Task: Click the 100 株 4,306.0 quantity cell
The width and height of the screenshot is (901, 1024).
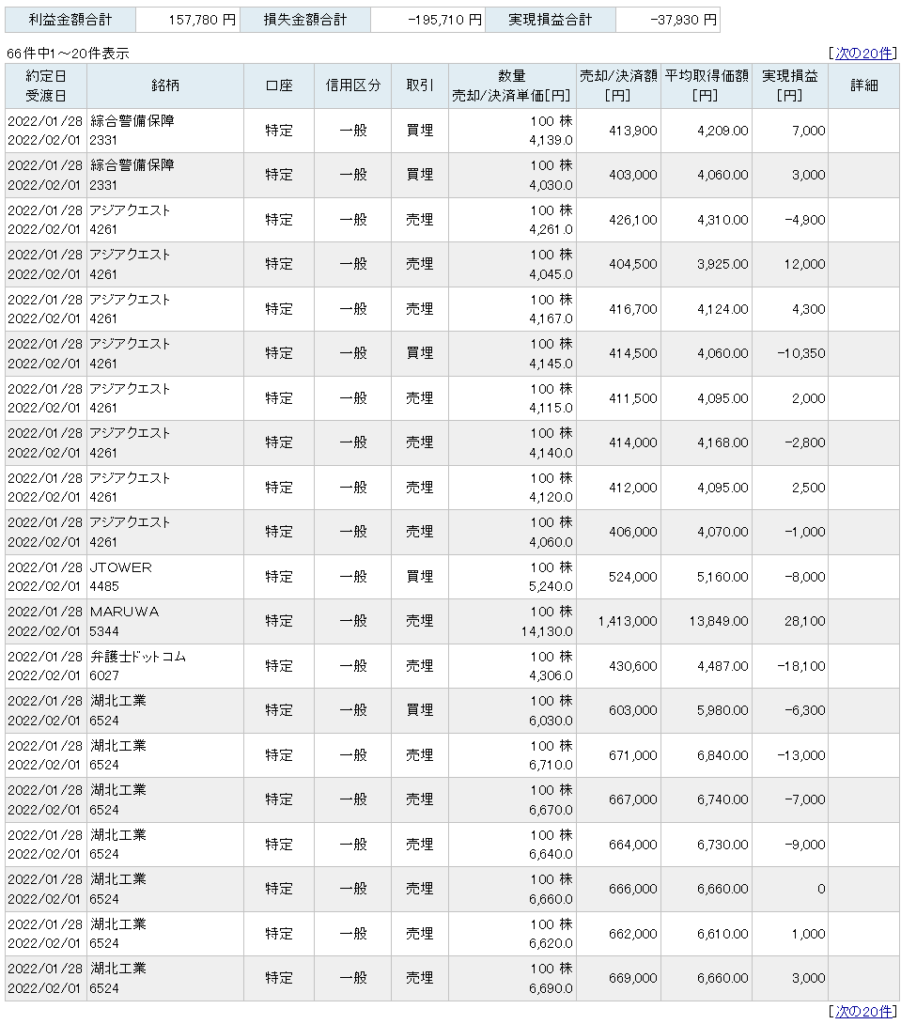Action: tap(512, 666)
